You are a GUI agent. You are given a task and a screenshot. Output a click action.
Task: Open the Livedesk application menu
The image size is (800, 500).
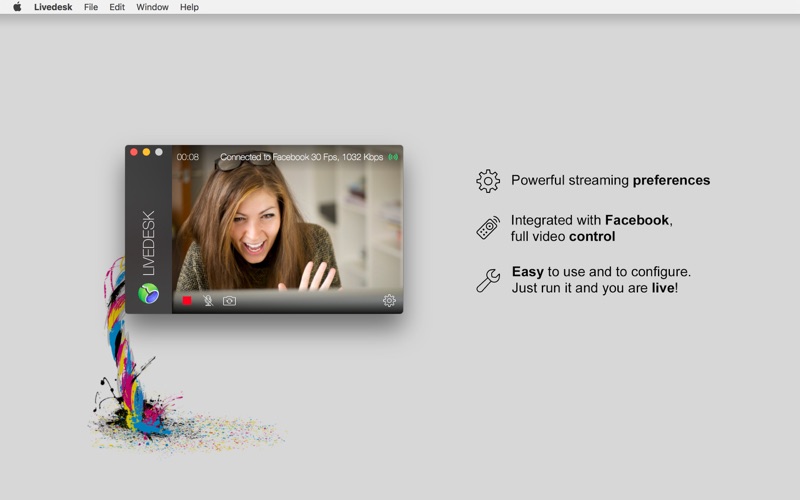pyautogui.click(x=53, y=7)
